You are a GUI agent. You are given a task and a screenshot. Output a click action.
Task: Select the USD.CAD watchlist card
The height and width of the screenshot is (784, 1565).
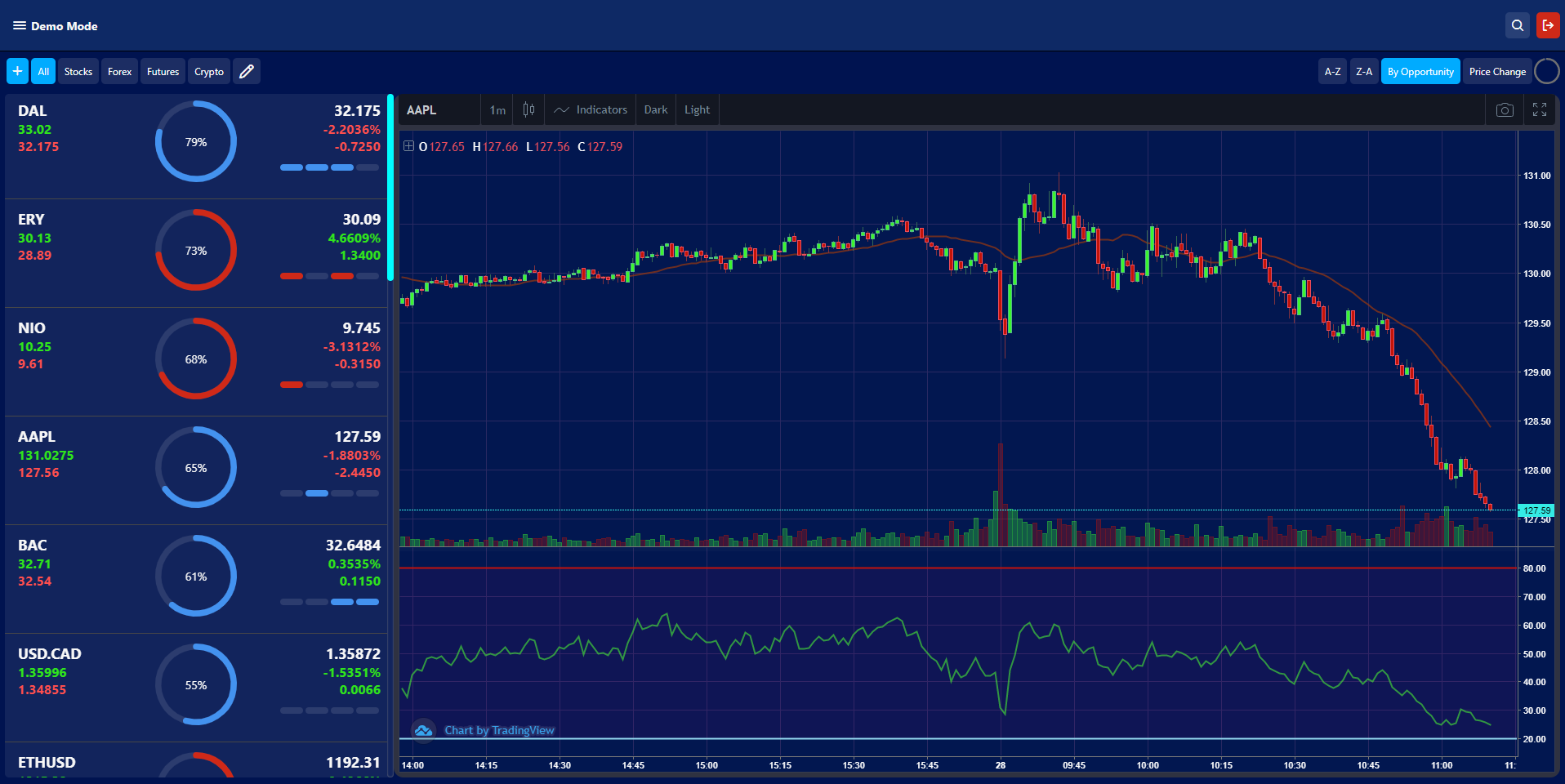pos(196,688)
